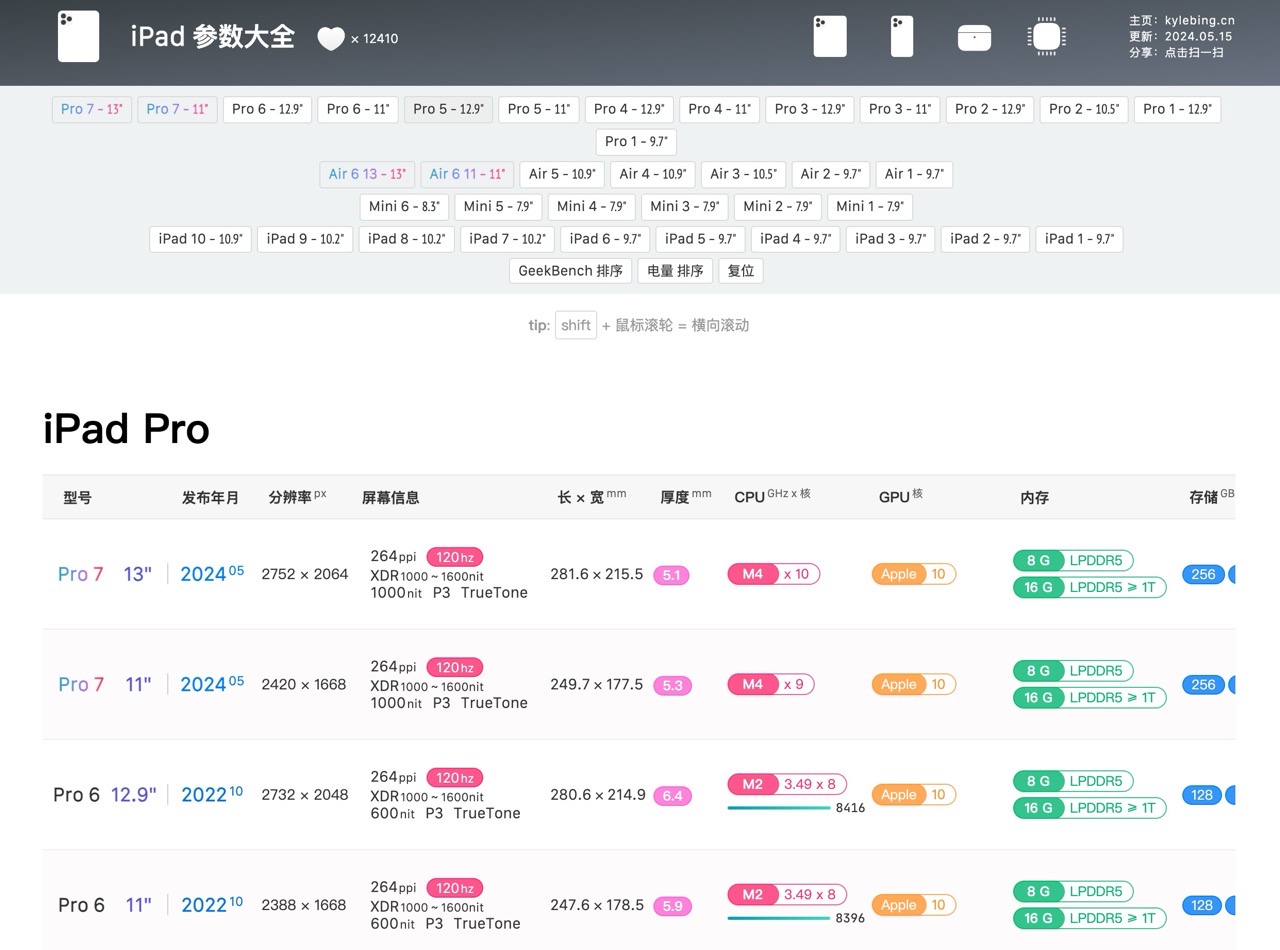Select the iPad 9 - 10.2" tag

[305, 239]
